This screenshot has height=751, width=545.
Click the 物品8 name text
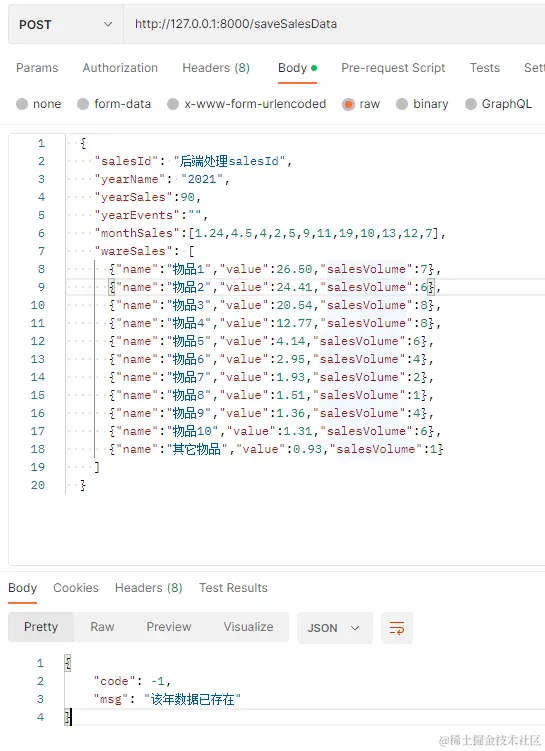188,395
